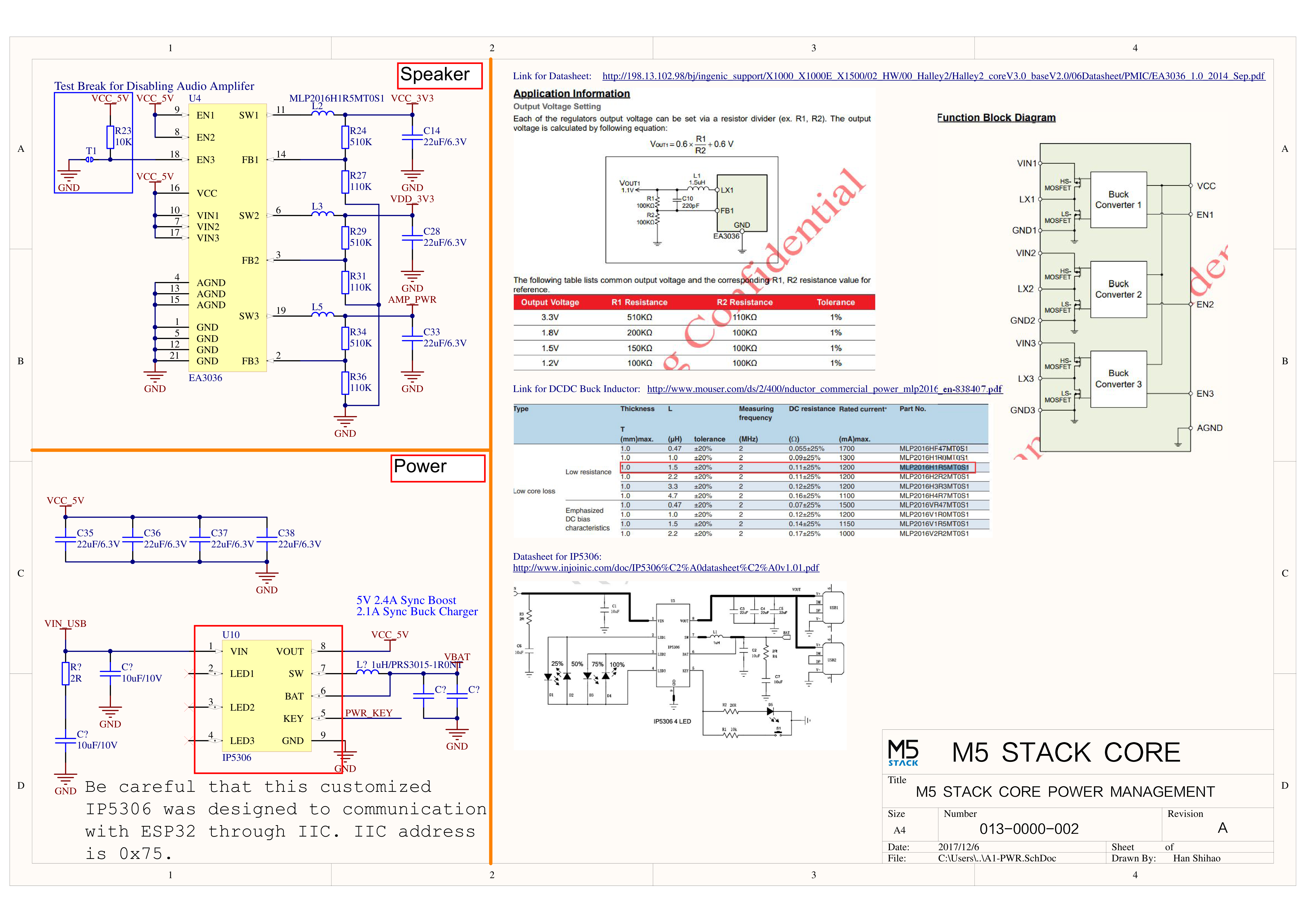
Task: Select MLP2016V2R2MT0S1 part number in inductor table
Action: [x=934, y=534]
